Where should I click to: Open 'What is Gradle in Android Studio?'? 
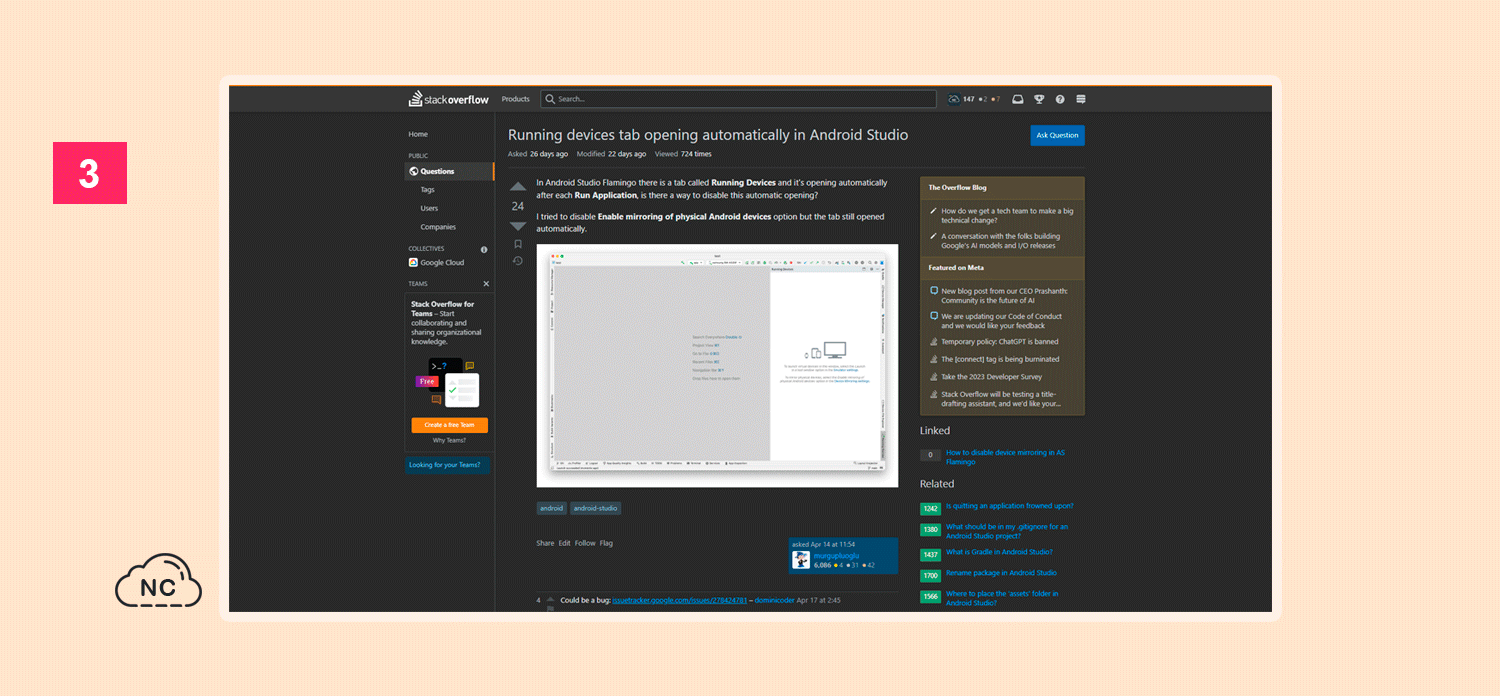pos(999,552)
